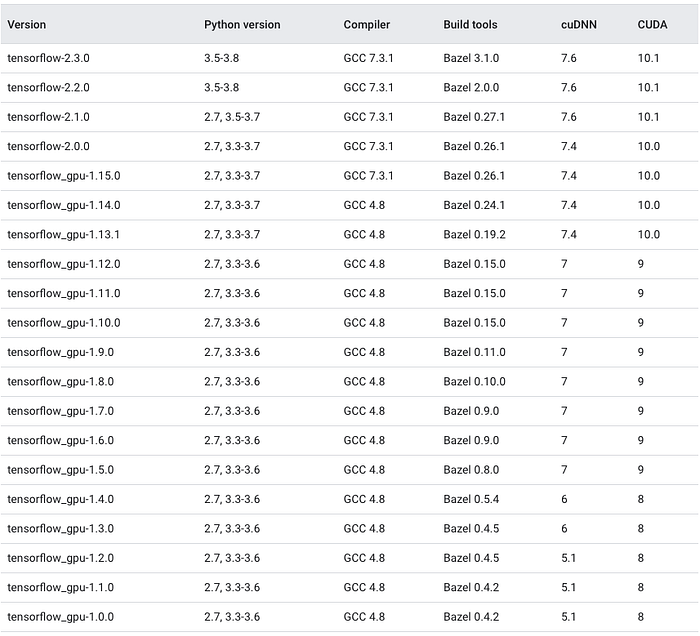Click Python 2.7, 3.3-3.7 in tensorflow_gpu-1.15.0 row
This screenshot has width=700, height=636.
click(x=232, y=176)
